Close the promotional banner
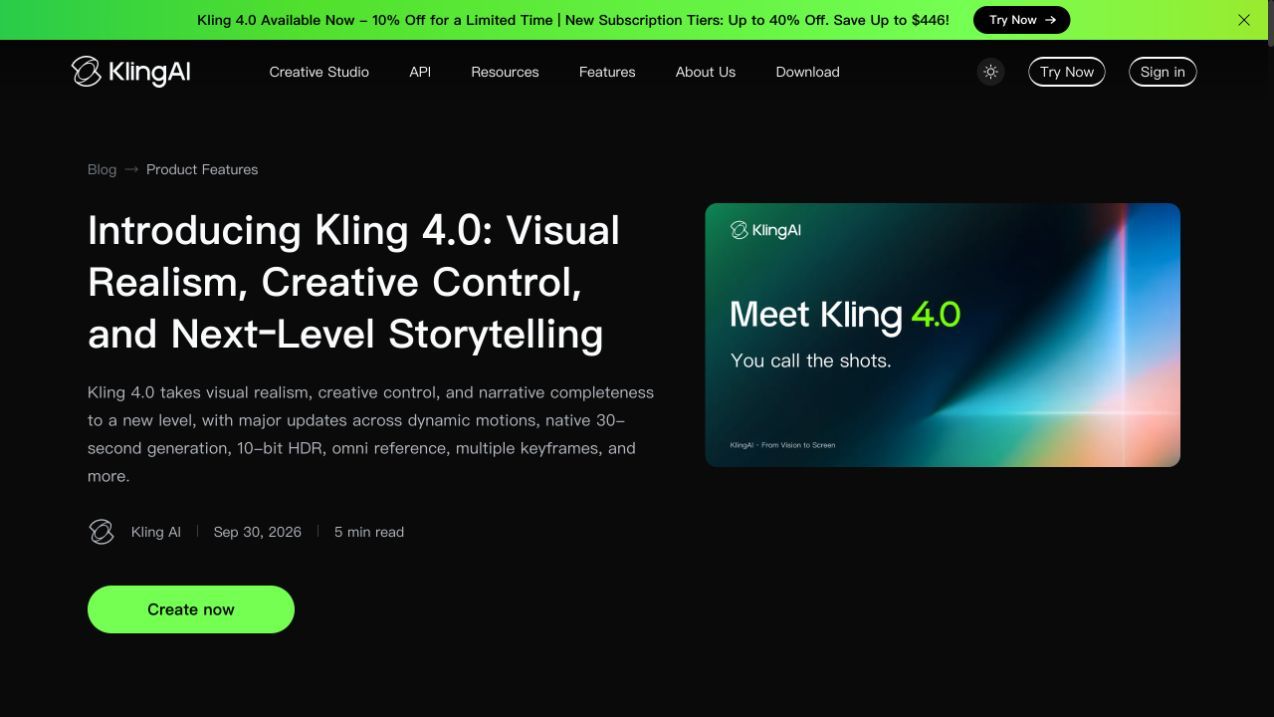Image resolution: width=1274 pixels, height=717 pixels. [x=1244, y=20]
